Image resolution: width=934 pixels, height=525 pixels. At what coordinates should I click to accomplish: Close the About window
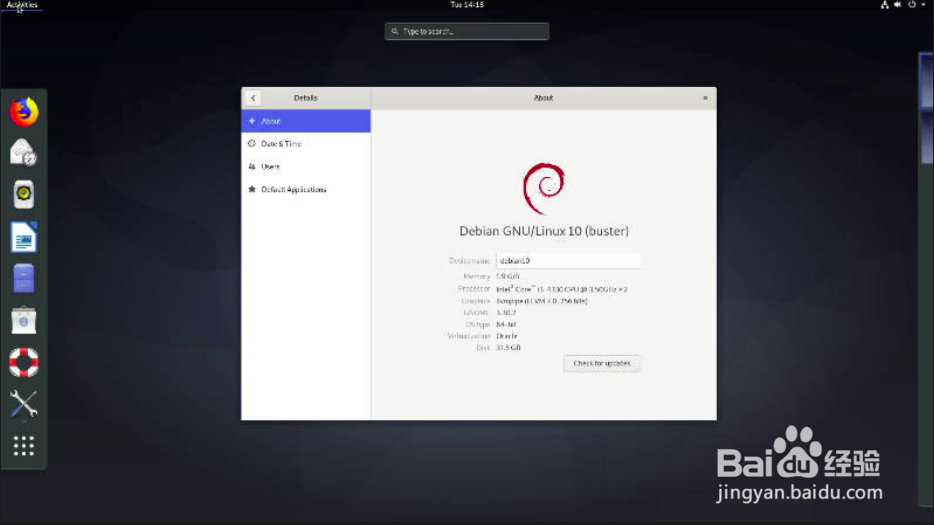[x=705, y=98]
